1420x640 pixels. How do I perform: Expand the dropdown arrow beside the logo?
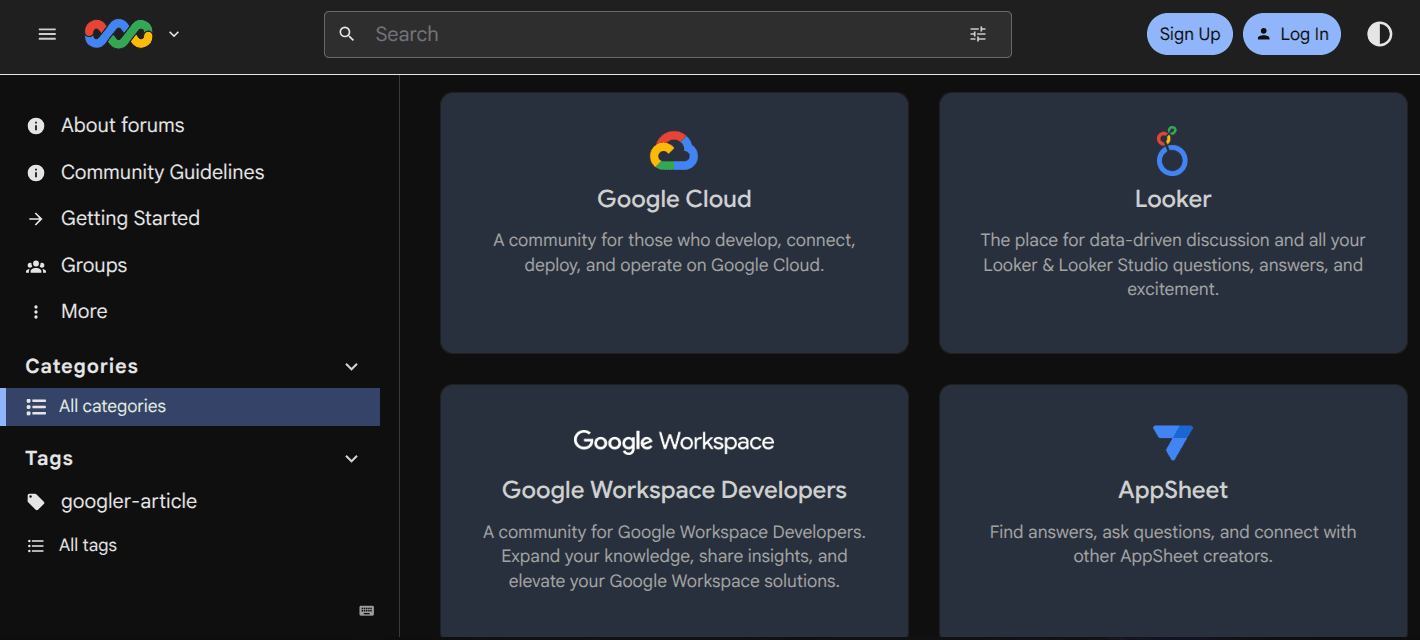pyautogui.click(x=174, y=34)
